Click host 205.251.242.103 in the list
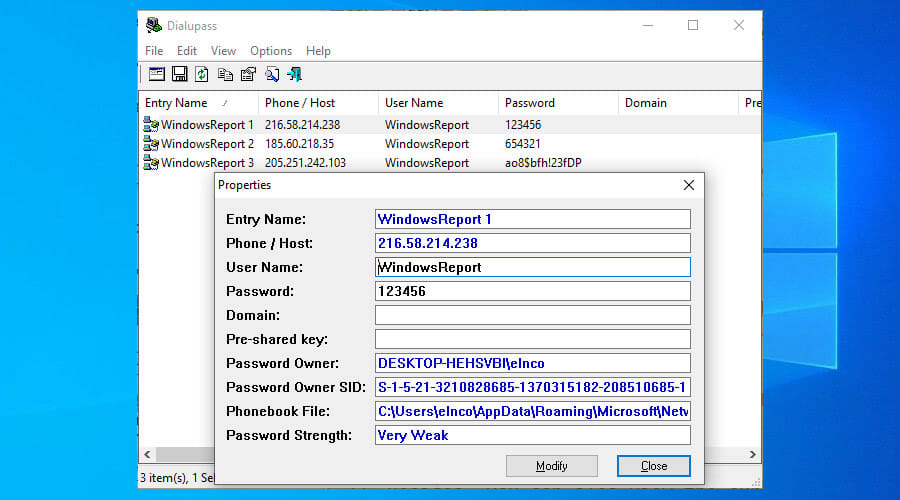Screen dimensions: 900x500 (305, 162)
